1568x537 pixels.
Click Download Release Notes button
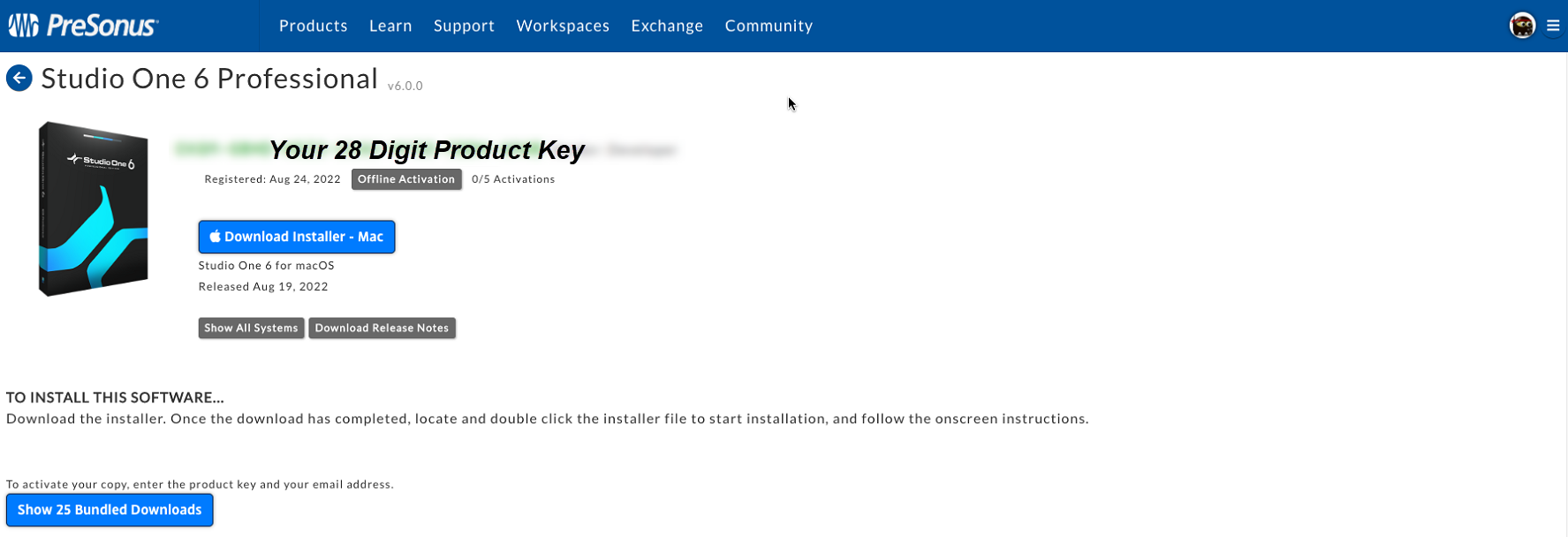click(x=382, y=328)
